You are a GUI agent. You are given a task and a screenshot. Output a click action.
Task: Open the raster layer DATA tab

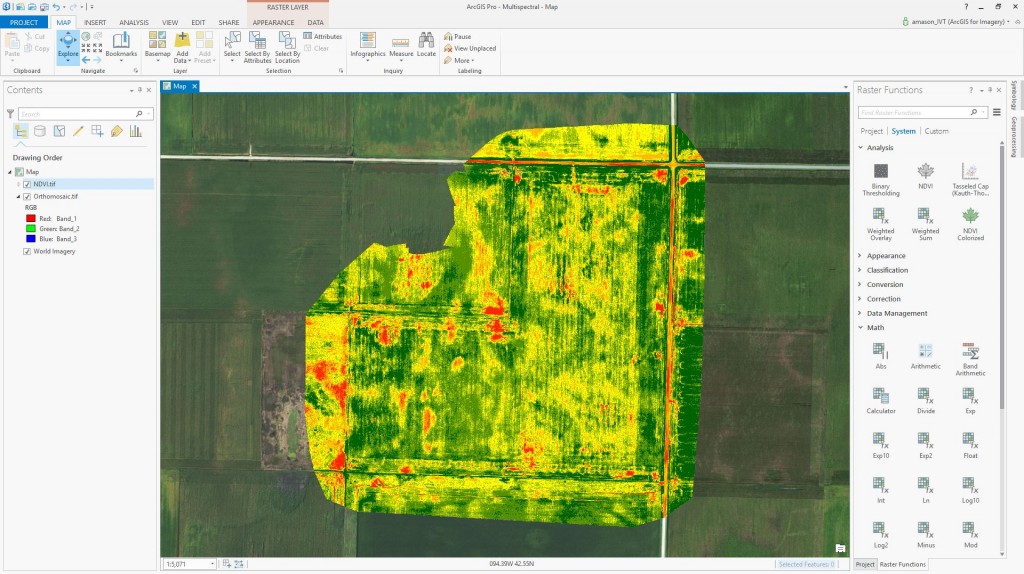coord(315,22)
